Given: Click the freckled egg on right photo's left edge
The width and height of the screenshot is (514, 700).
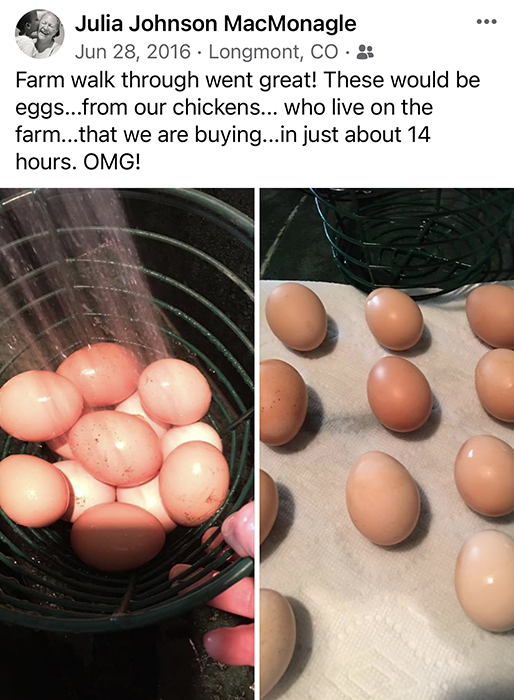Looking at the screenshot, I should tap(282, 402).
